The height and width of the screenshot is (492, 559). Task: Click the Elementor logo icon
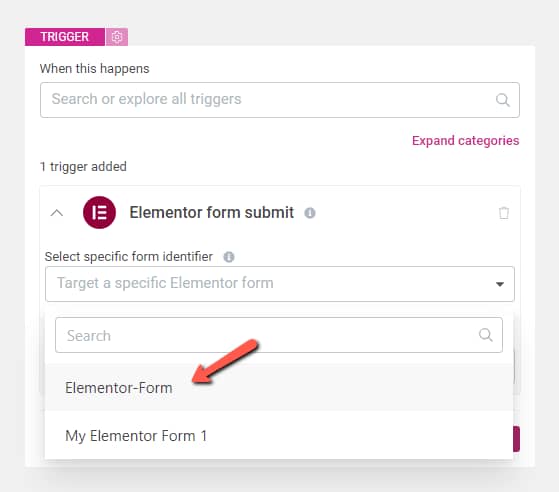(x=99, y=212)
